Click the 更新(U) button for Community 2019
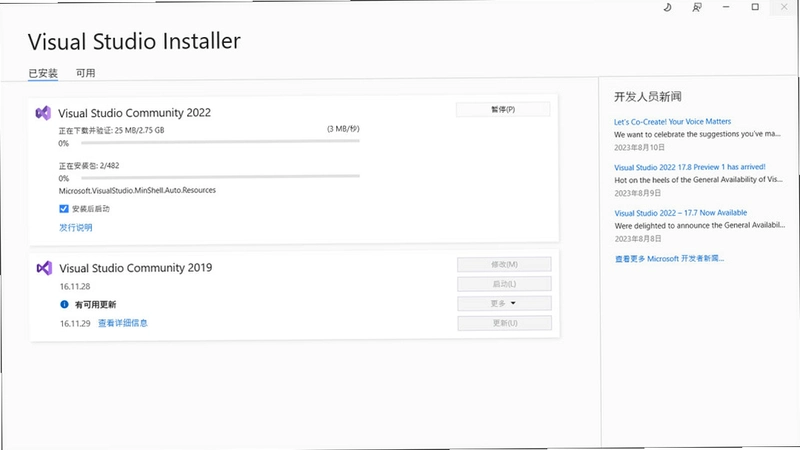 click(505, 323)
